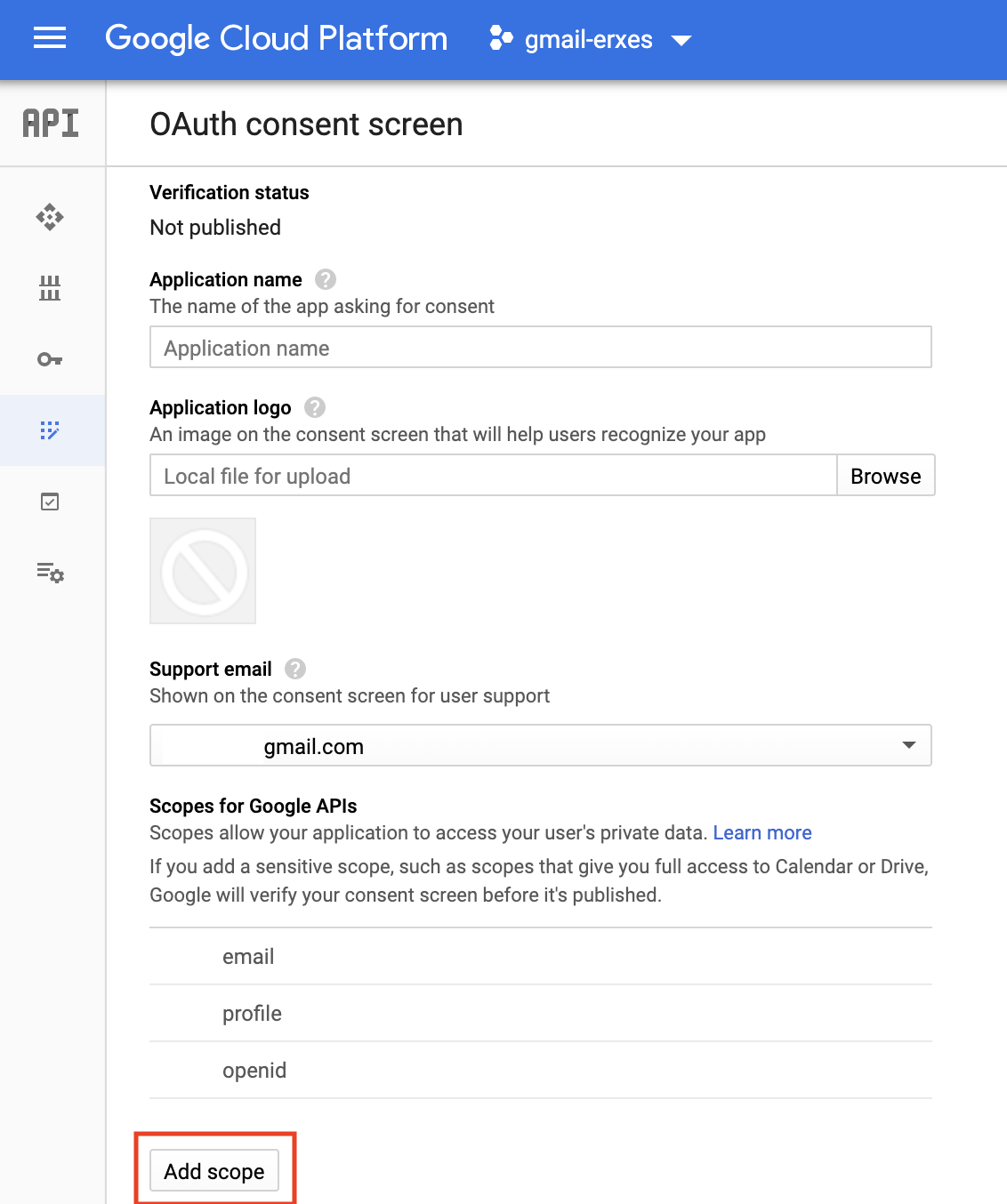Expand the gmail-erxes project selector

[681, 40]
